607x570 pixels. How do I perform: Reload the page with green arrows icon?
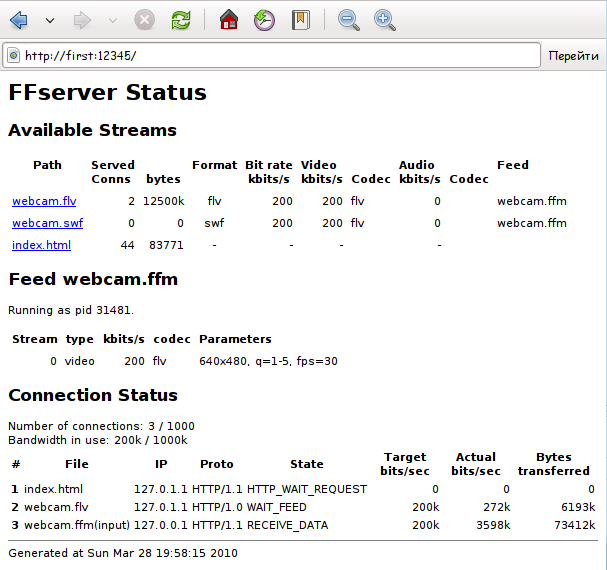181,20
